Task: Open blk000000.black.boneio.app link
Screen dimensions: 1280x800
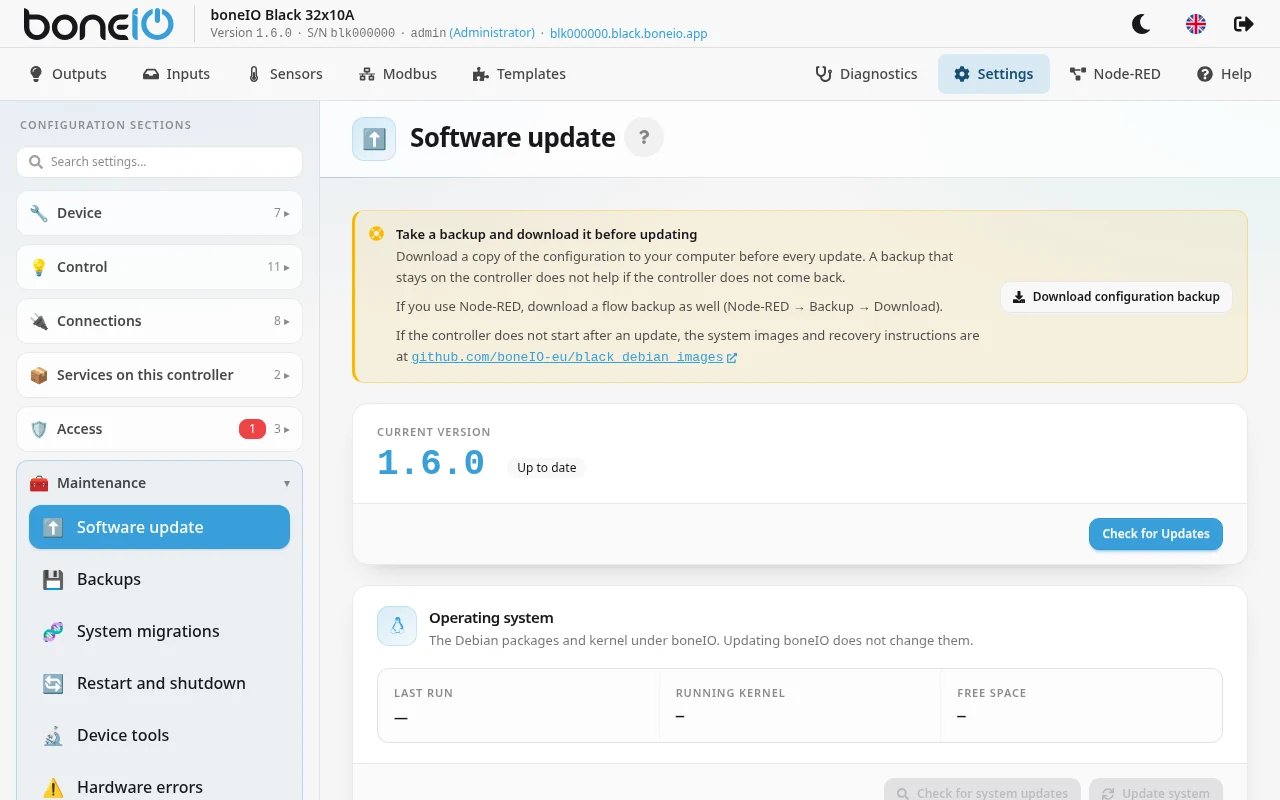Action: tap(629, 33)
